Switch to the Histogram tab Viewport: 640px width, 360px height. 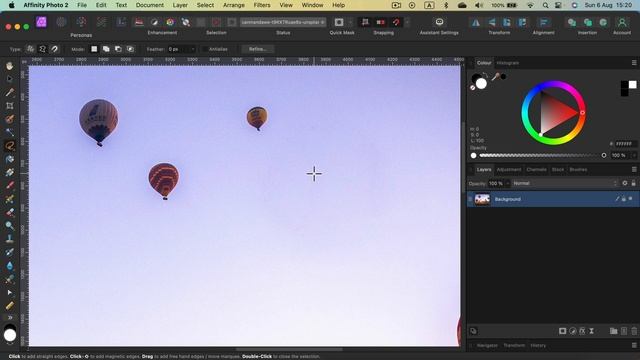click(508, 63)
